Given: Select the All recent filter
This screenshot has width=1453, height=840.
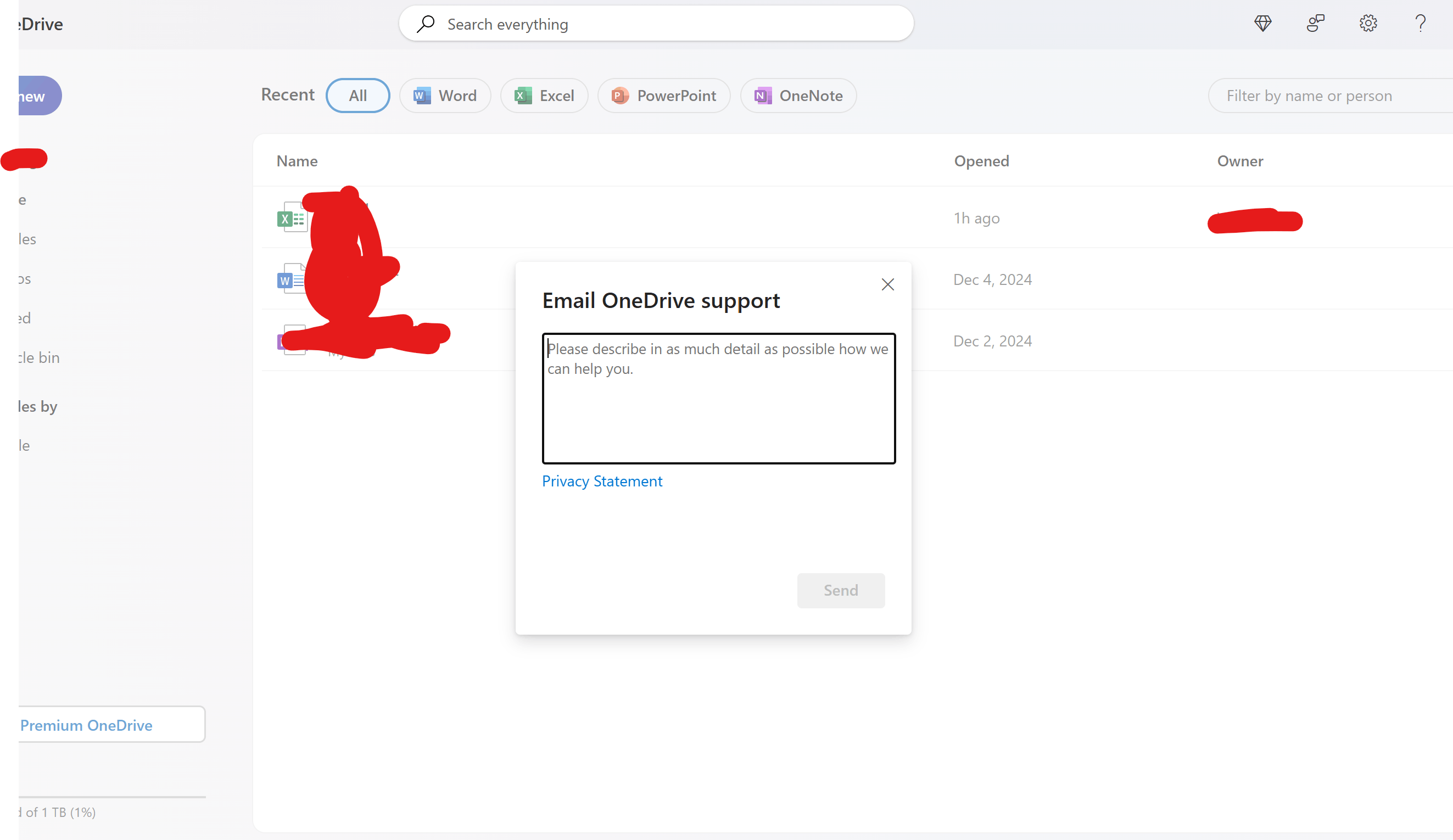Looking at the screenshot, I should (x=357, y=96).
